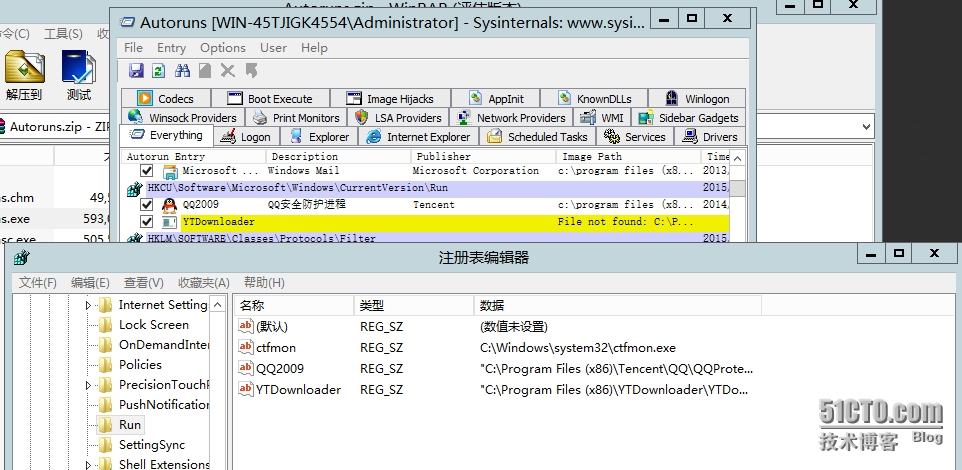The width and height of the screenshot is (962, 470).
Task: Click the gray Properties icon in Autoruns toolbar
Action: pos(205,71)
